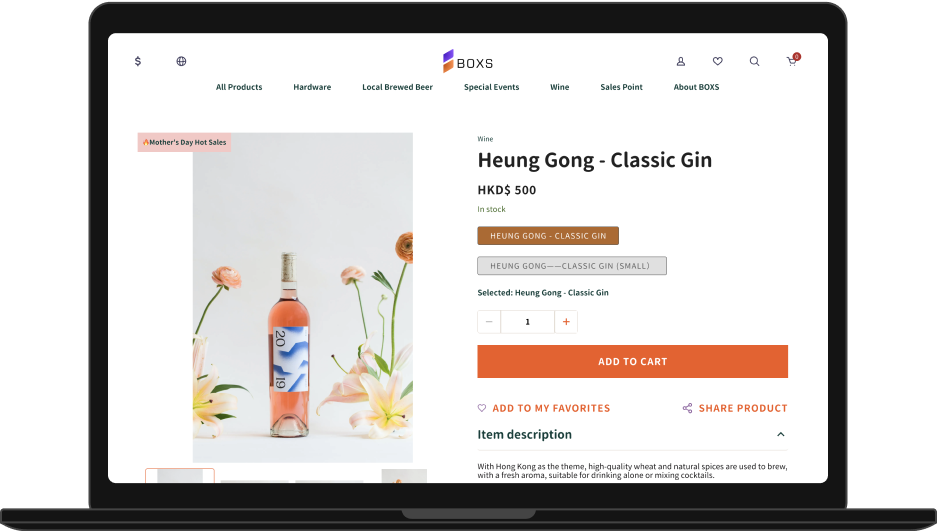
Task: Open the language globe icon
Action: pos(181,61)
